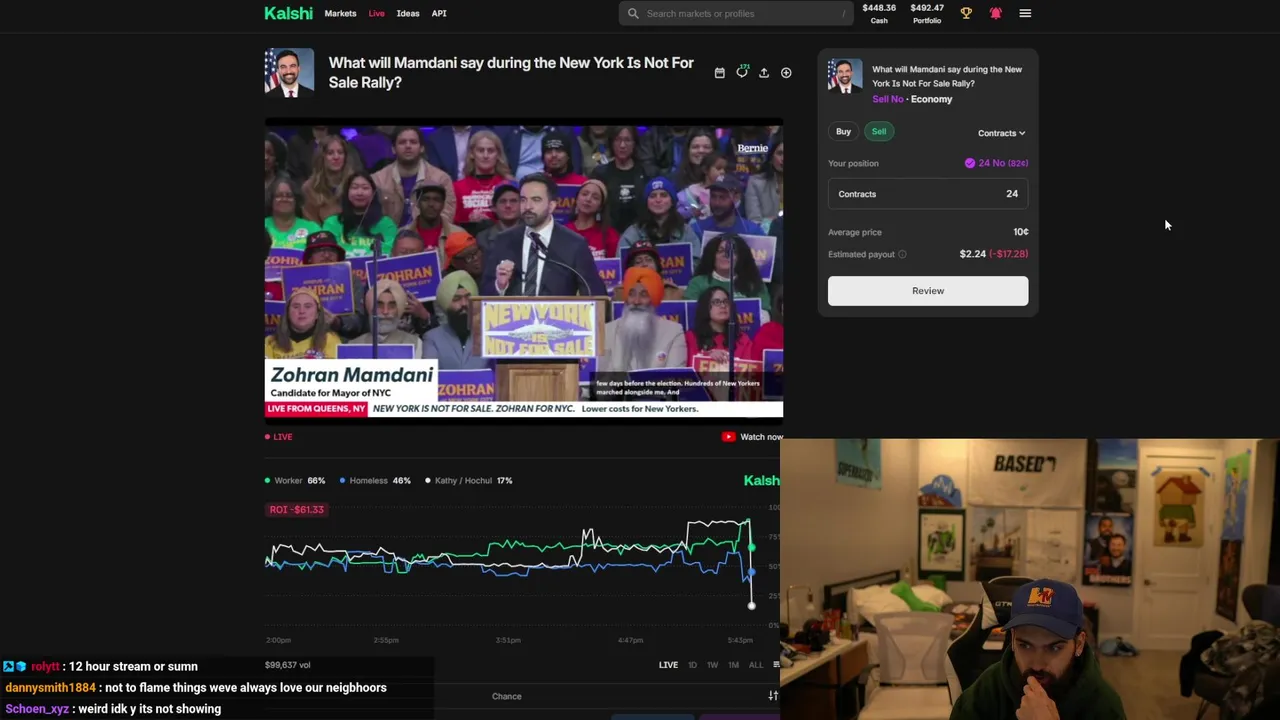This screenshot has height=720, width=1280.
Task: Open the trophy leaderboard icon
Action: coord(966,13)
